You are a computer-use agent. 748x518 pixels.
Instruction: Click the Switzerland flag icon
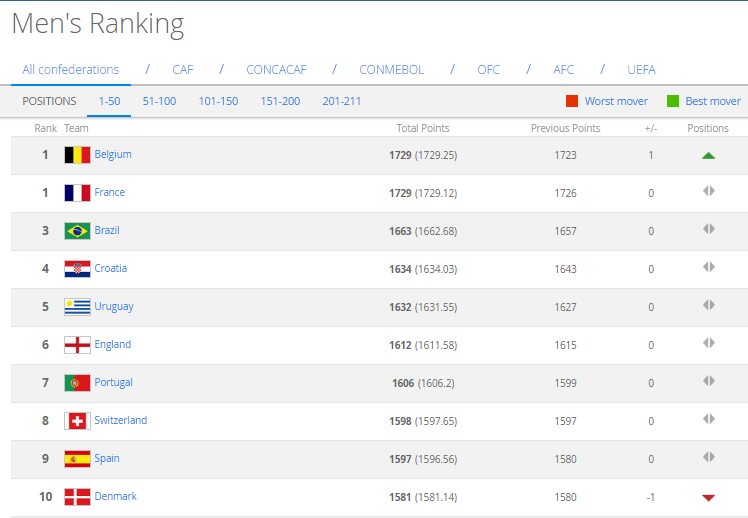[77, 421]
